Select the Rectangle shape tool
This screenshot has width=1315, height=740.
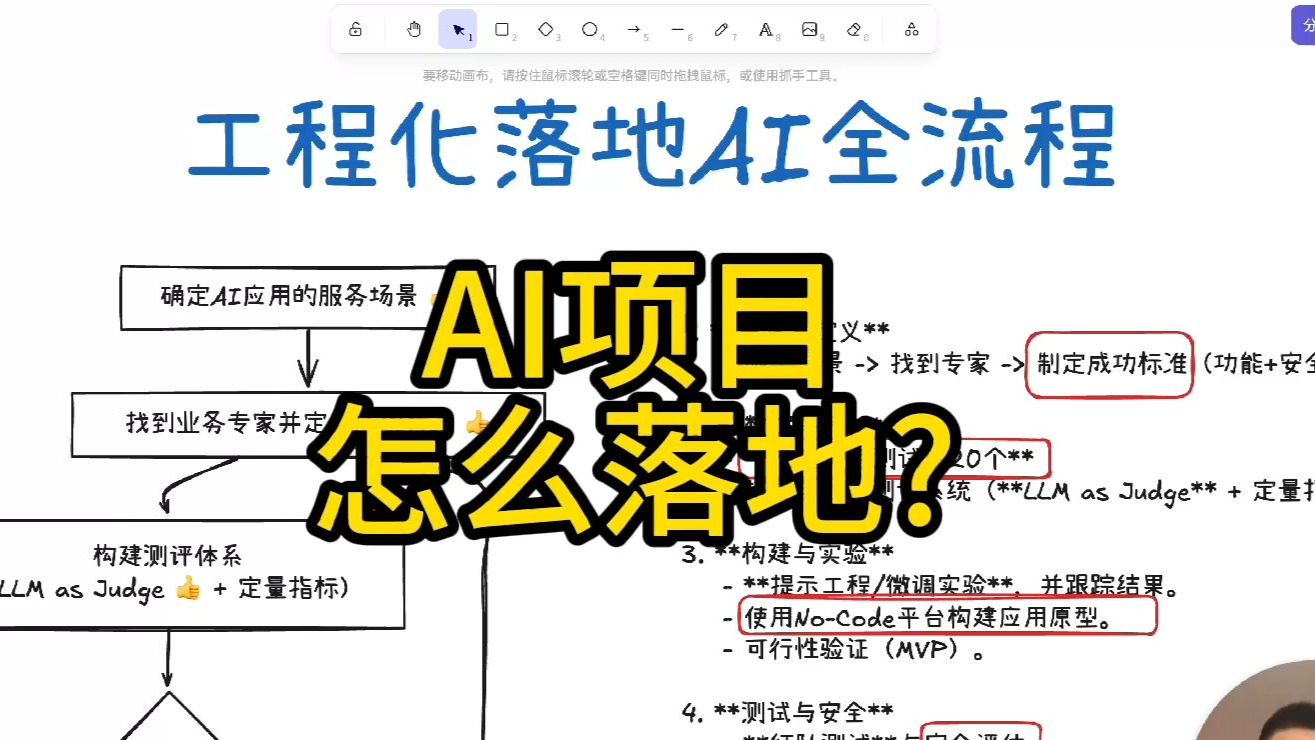(x=501, y=30)
